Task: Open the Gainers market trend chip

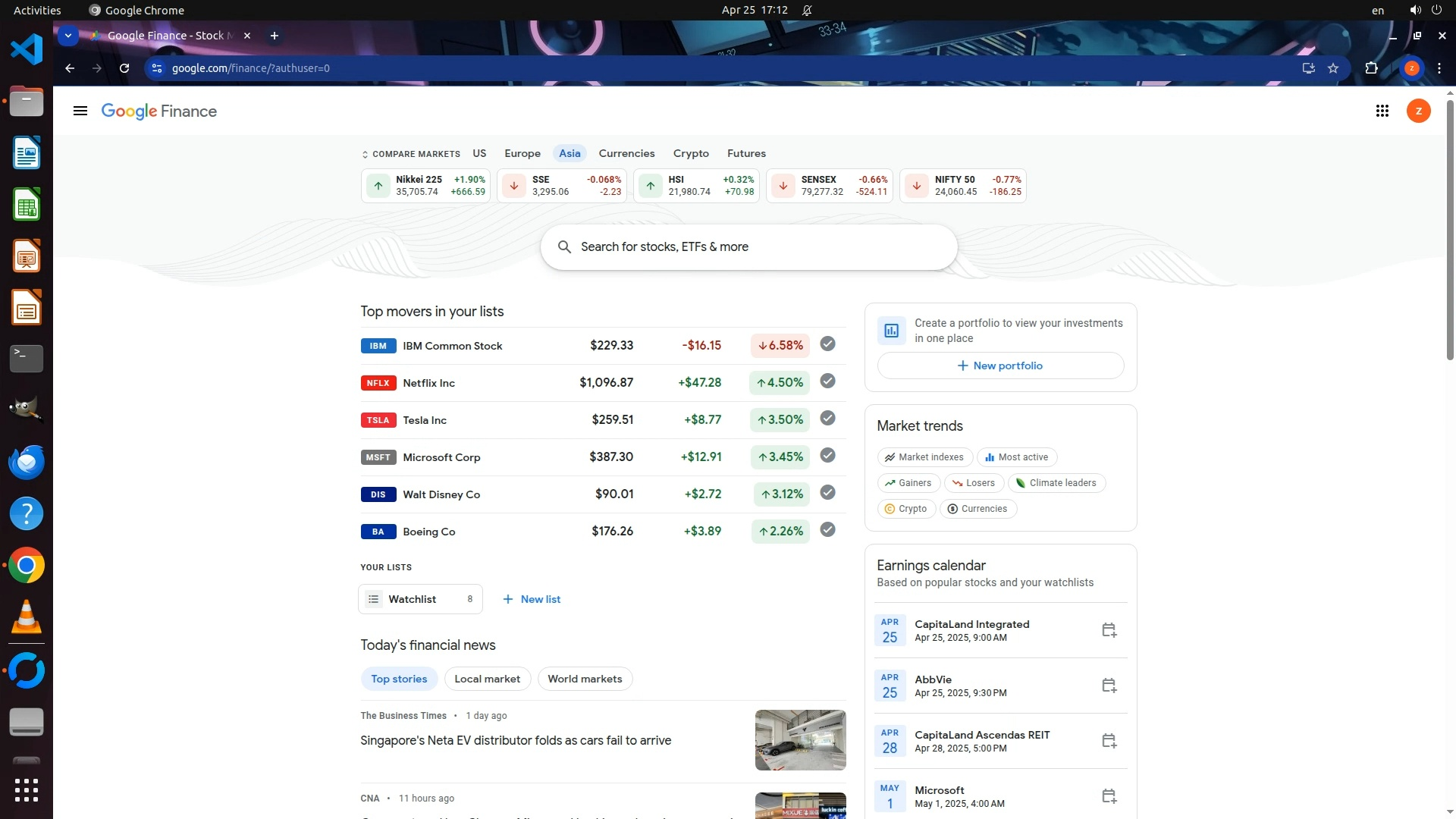Action: (x=908, y=483)
